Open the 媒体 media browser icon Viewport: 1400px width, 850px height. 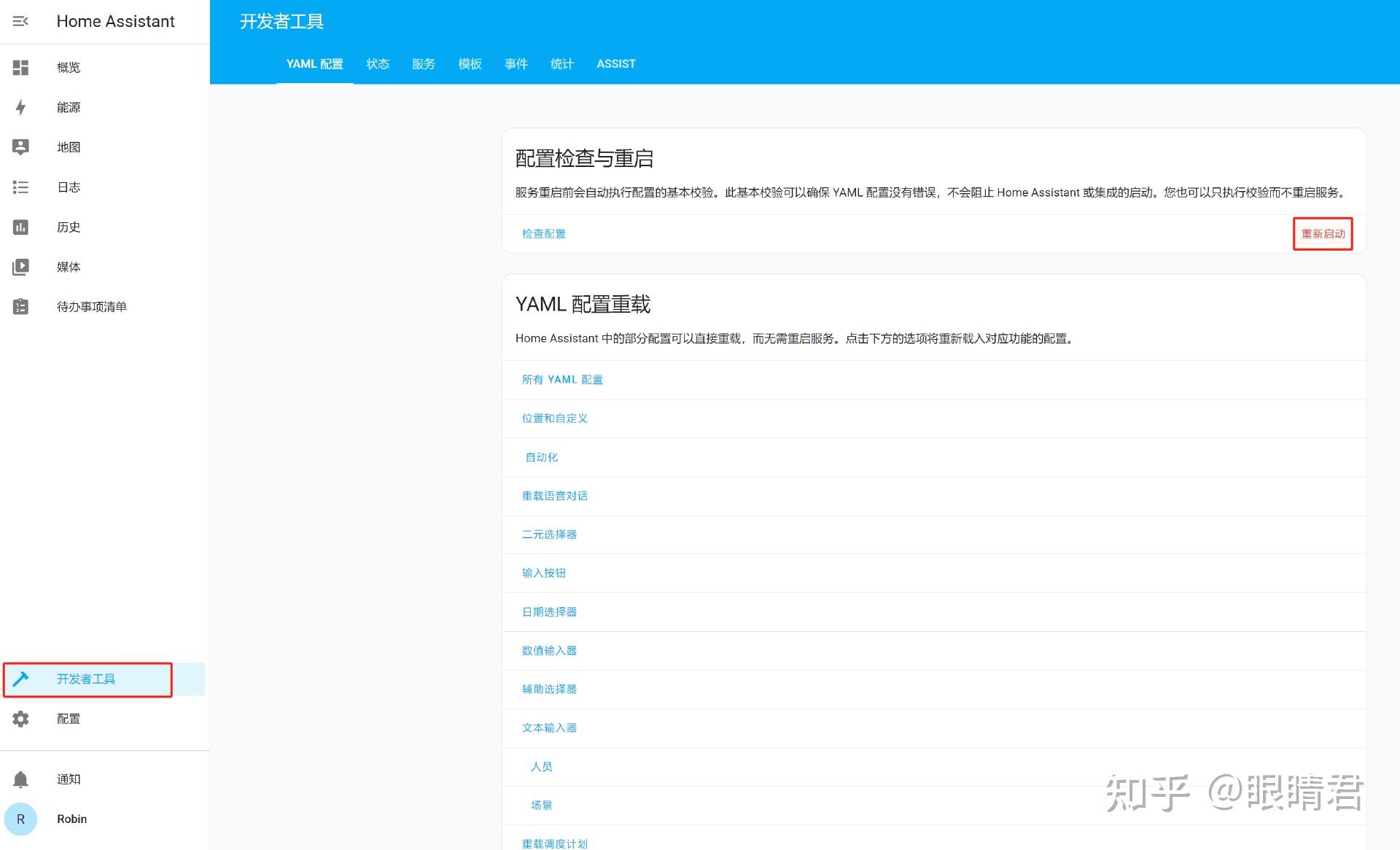(x=20, y=267)
